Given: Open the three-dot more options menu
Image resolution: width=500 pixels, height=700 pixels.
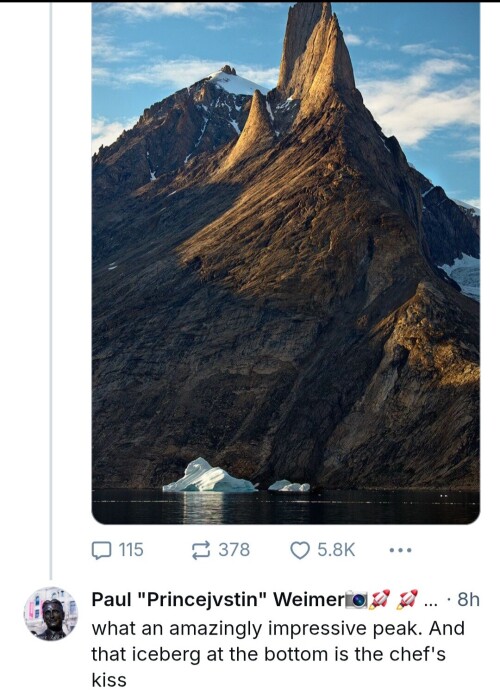Looking at the screenshot, I should click(400, 550).
